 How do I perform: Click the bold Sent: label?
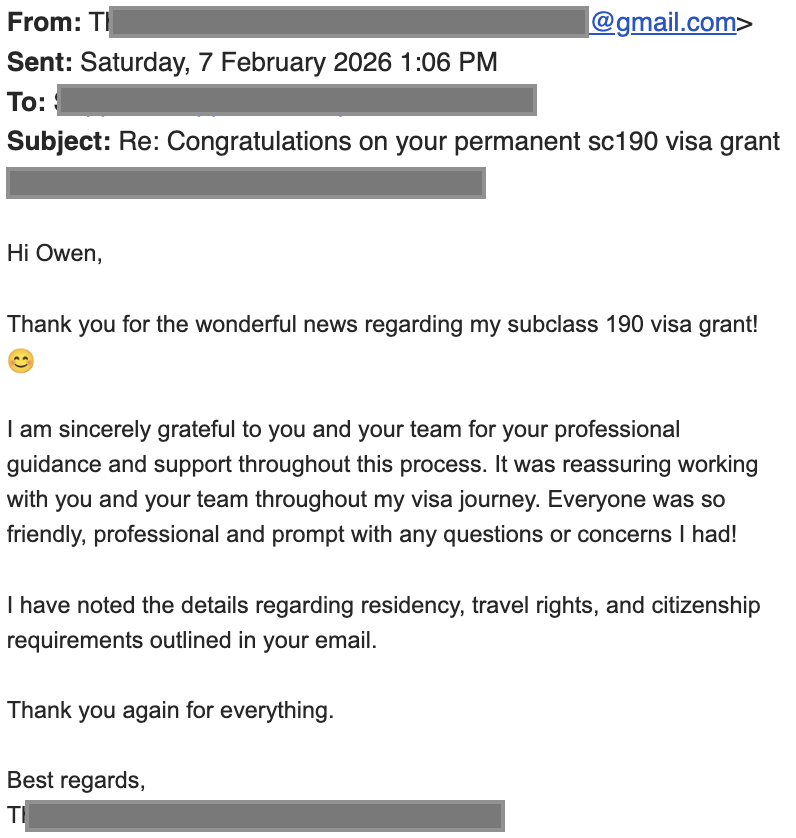tap(40, 62)
